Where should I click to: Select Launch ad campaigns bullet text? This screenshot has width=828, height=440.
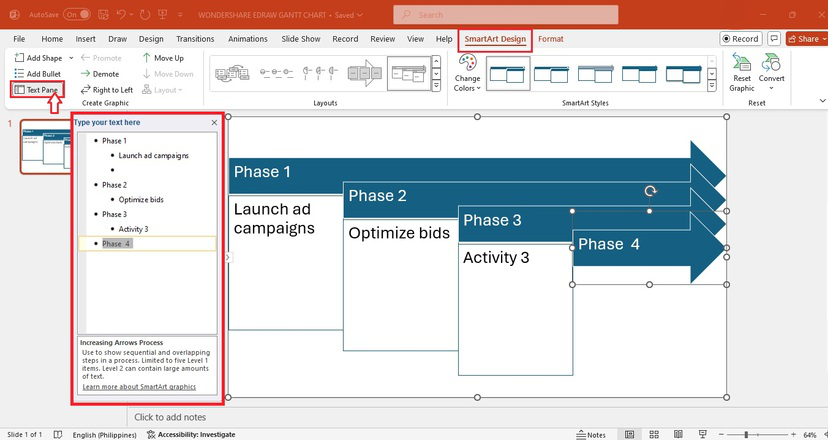[153, 155]
